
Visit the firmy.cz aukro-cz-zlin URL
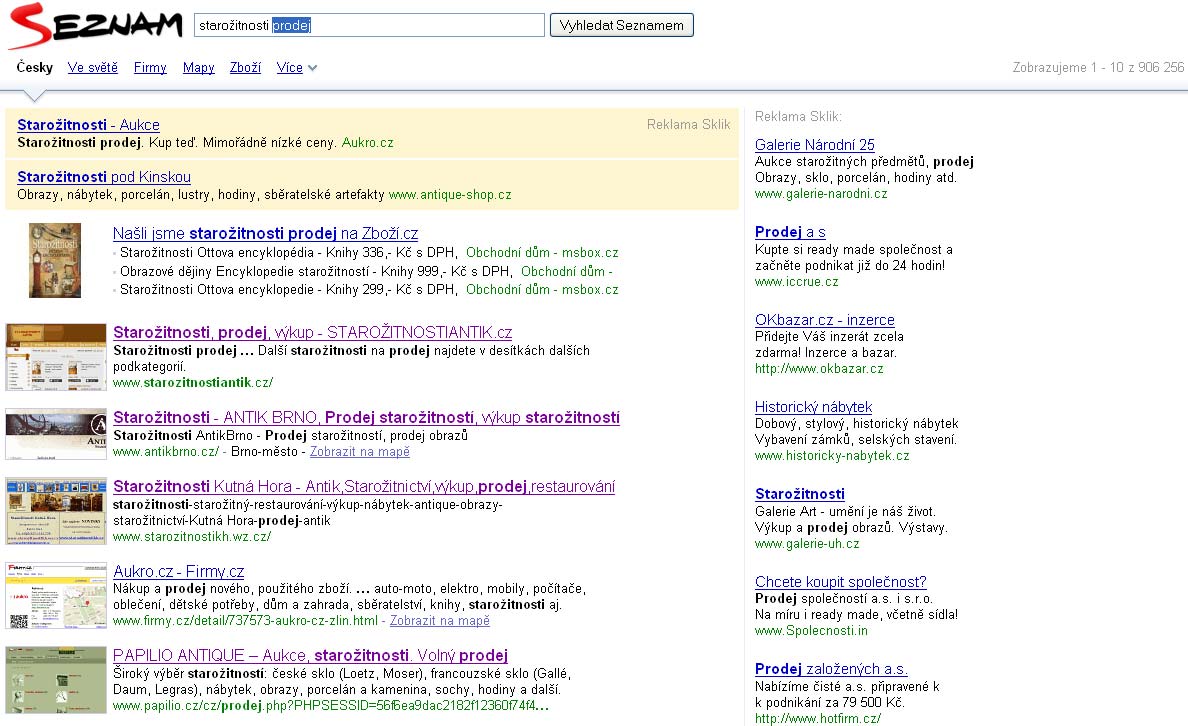pyautogui.click(x=245, y=621)
